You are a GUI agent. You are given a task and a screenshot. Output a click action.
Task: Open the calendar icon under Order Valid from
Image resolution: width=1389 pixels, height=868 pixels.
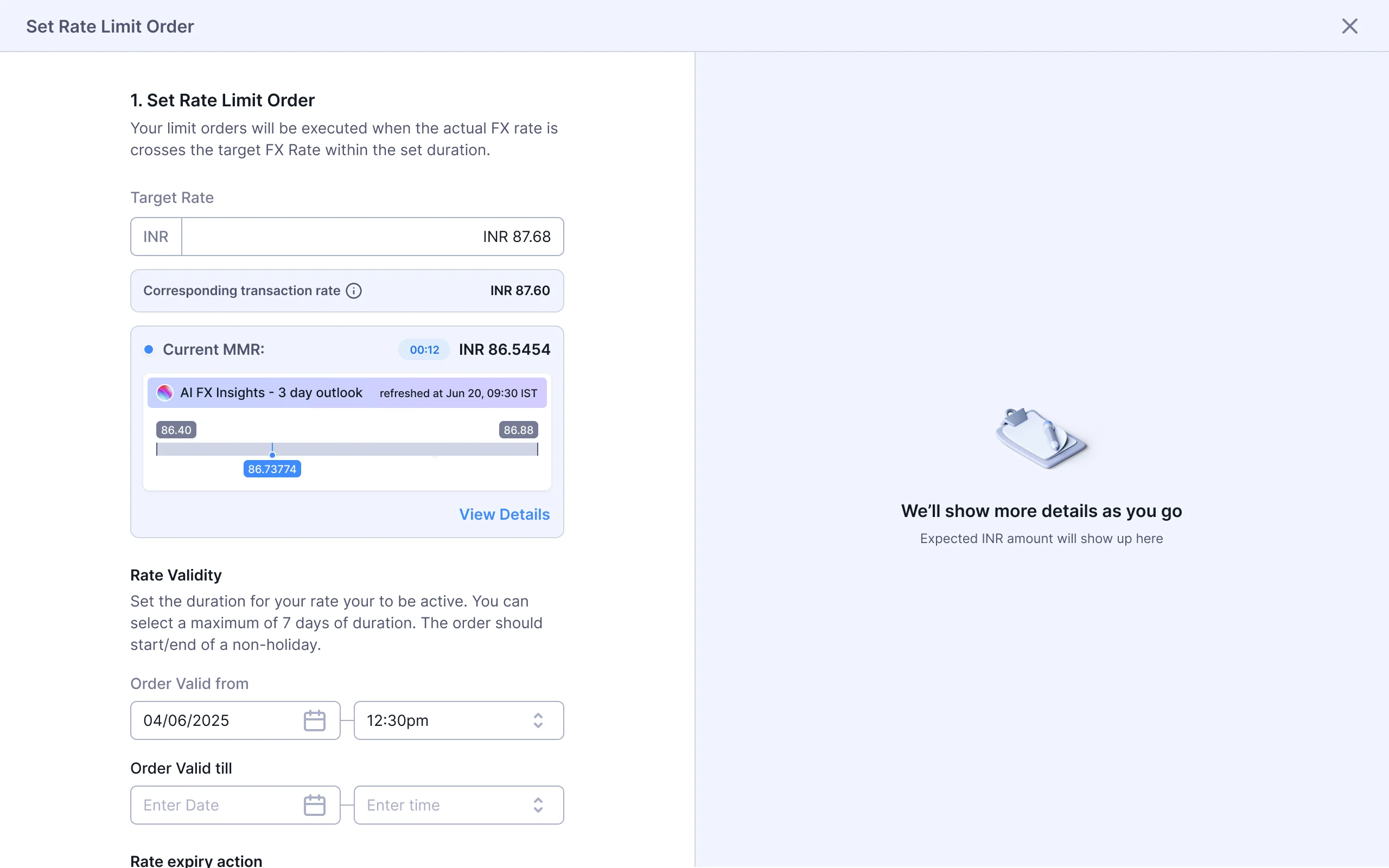point(315,720)
